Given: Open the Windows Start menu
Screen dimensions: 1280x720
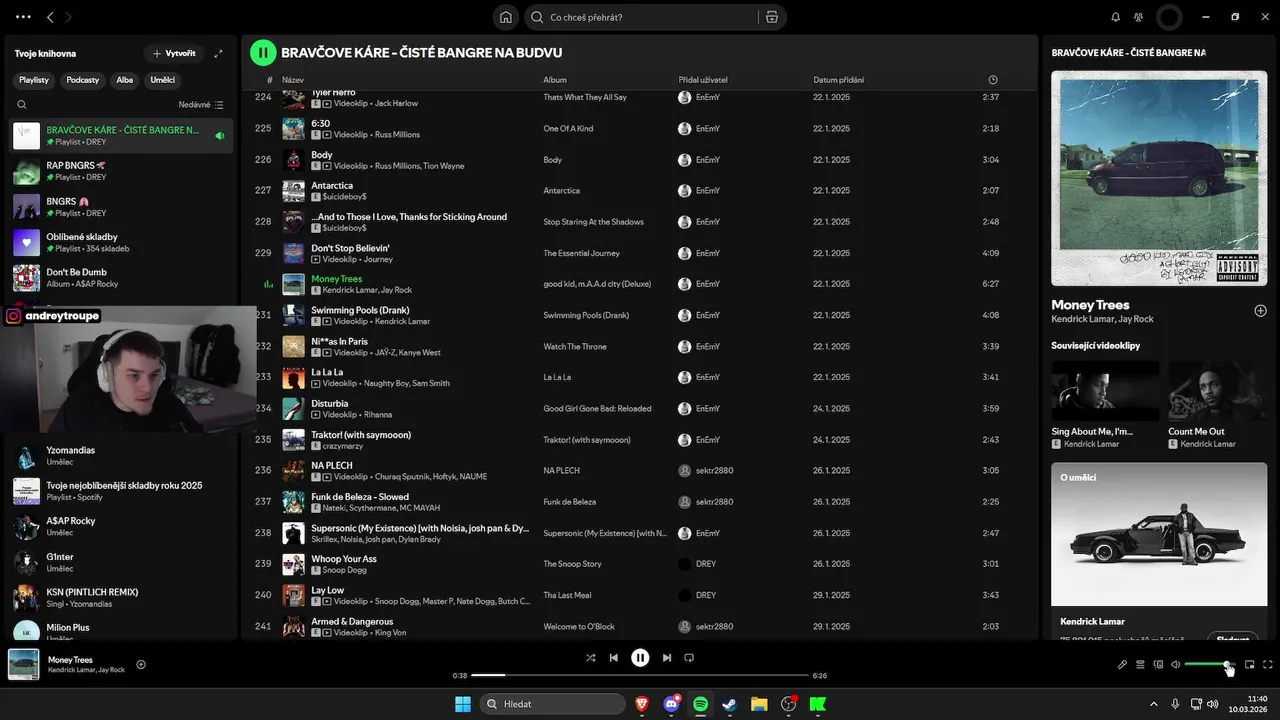Looking at the screenshot, I should 463,704.
